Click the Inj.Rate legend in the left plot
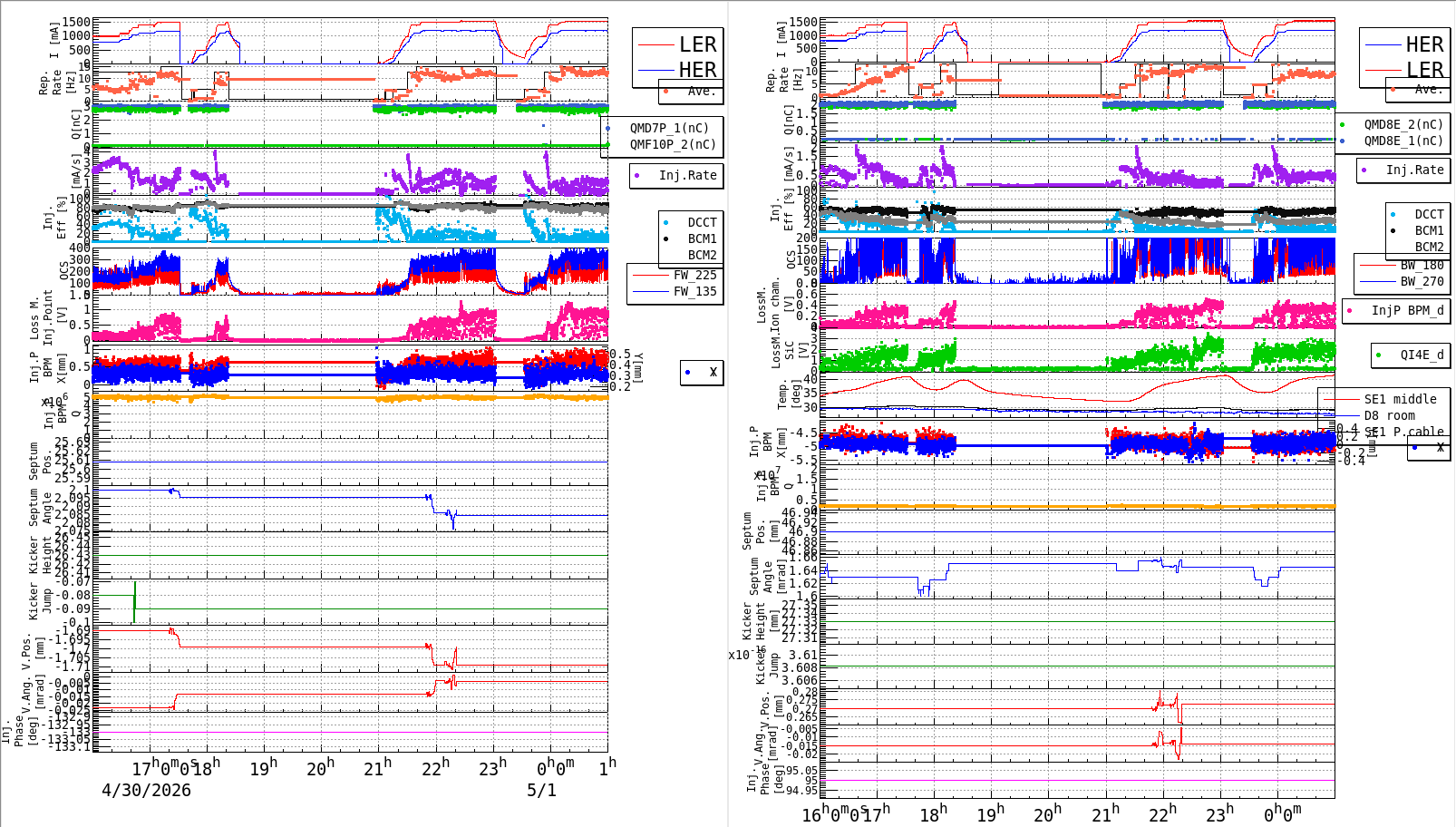Image resolution: width=1456 pixels, height=827 pixels. (687, 175)
